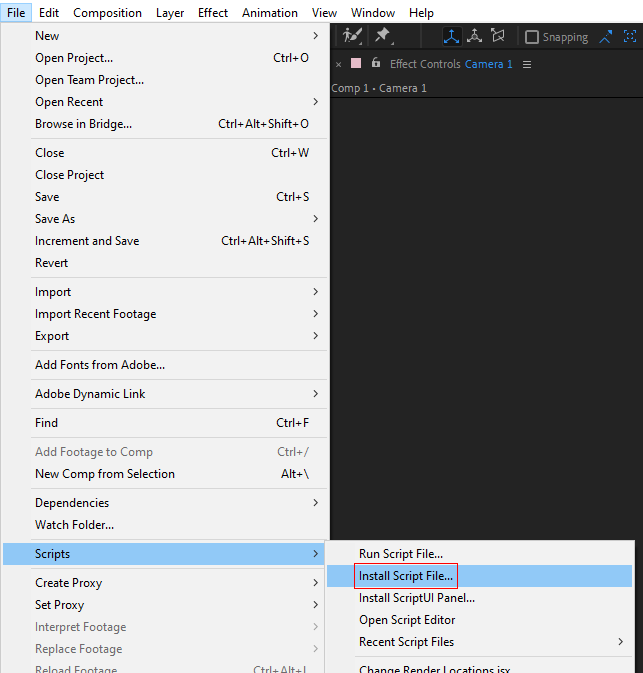This screenshot has height=673, width=643.
Task: Click the pink label color swatch
Action: pyautogui.click(x=356, y=63)
